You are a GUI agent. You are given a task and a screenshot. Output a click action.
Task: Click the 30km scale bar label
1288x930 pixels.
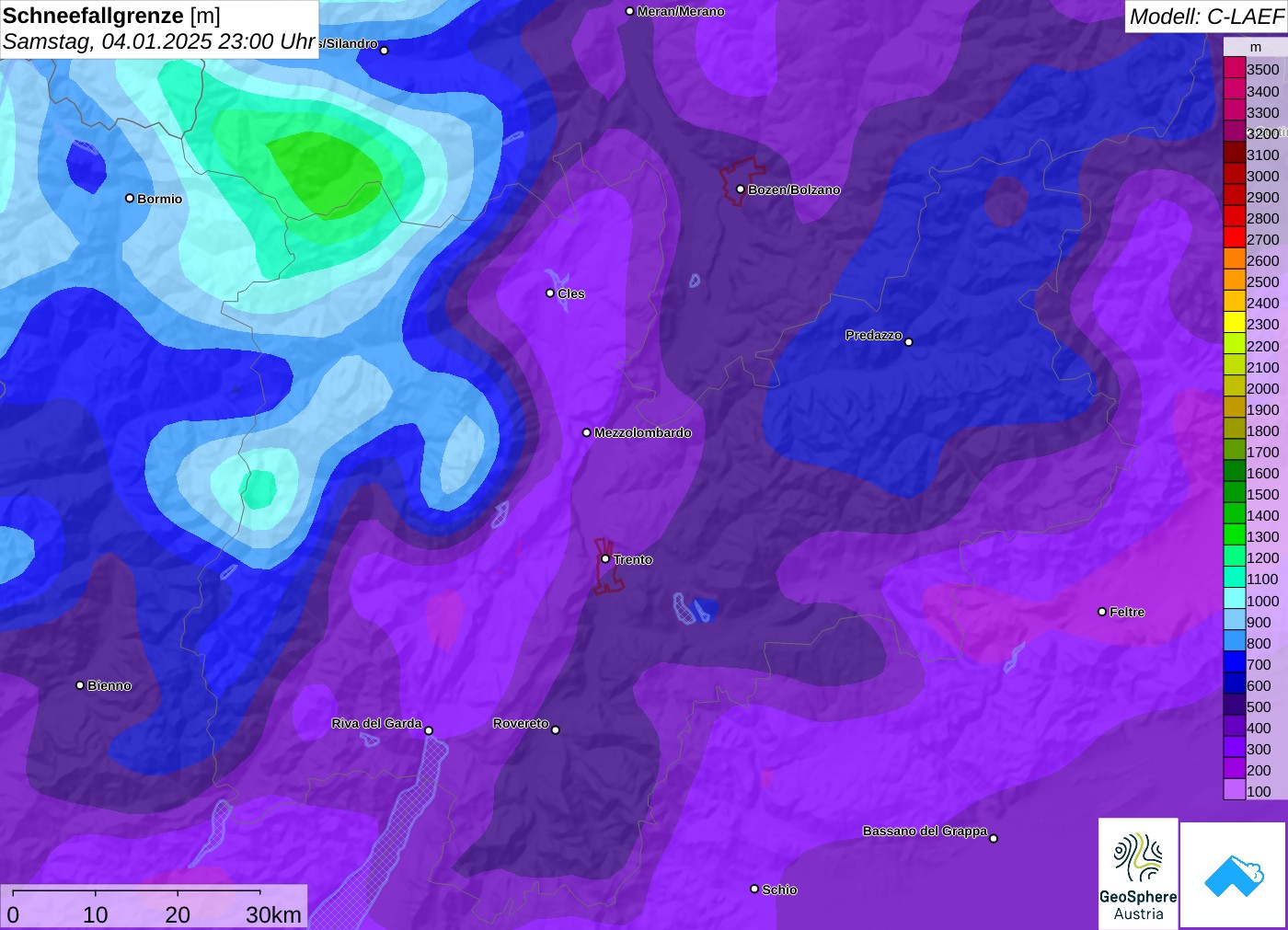point(273,914)
